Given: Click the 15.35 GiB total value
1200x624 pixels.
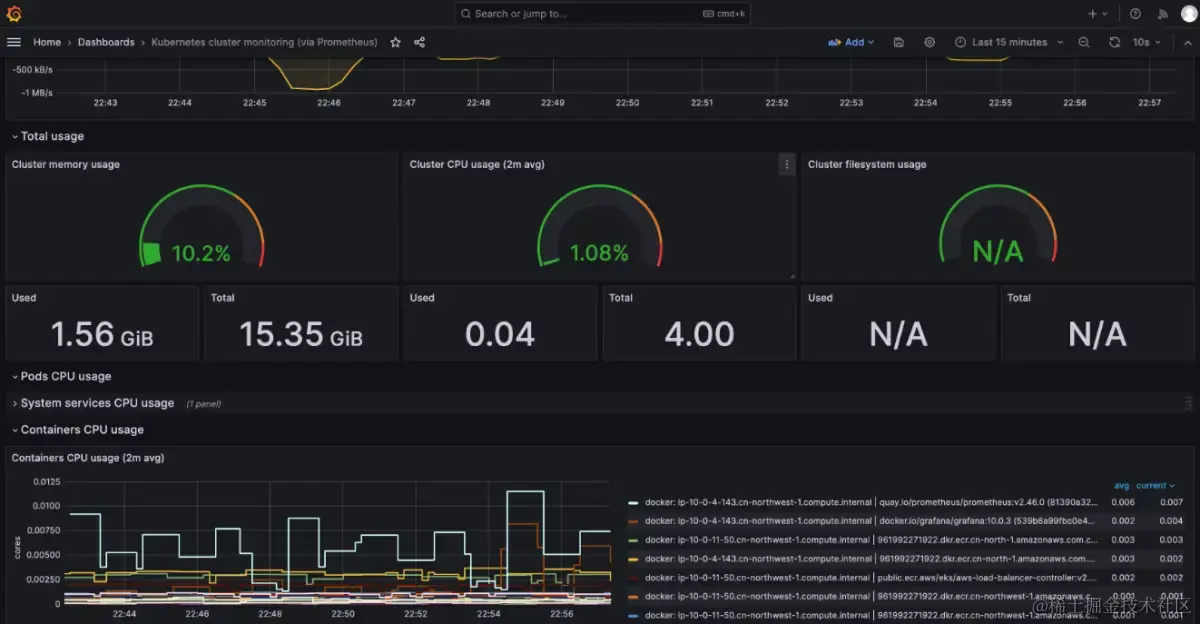Looking at the screenshot, I should 301,334.
